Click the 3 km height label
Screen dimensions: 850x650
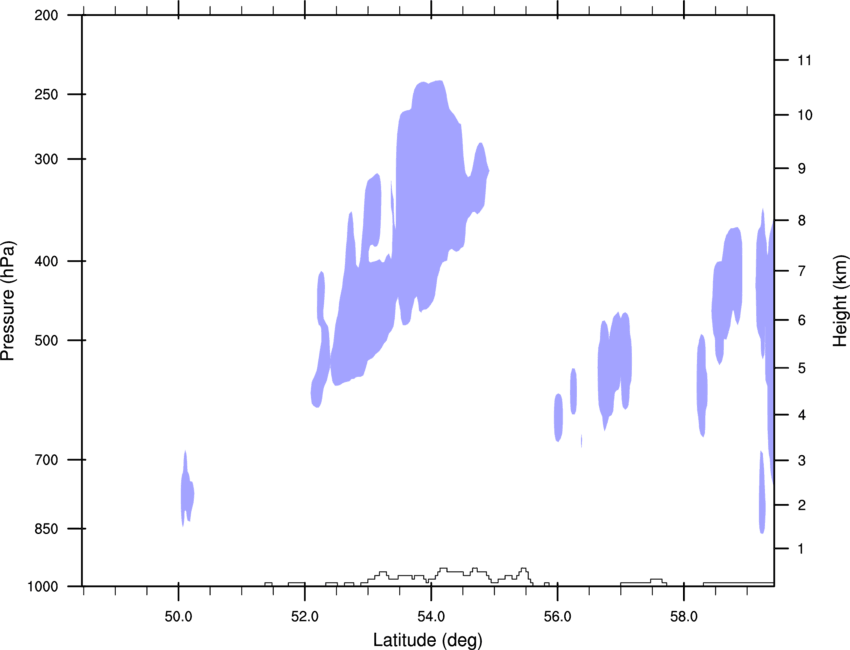point(802,461)
